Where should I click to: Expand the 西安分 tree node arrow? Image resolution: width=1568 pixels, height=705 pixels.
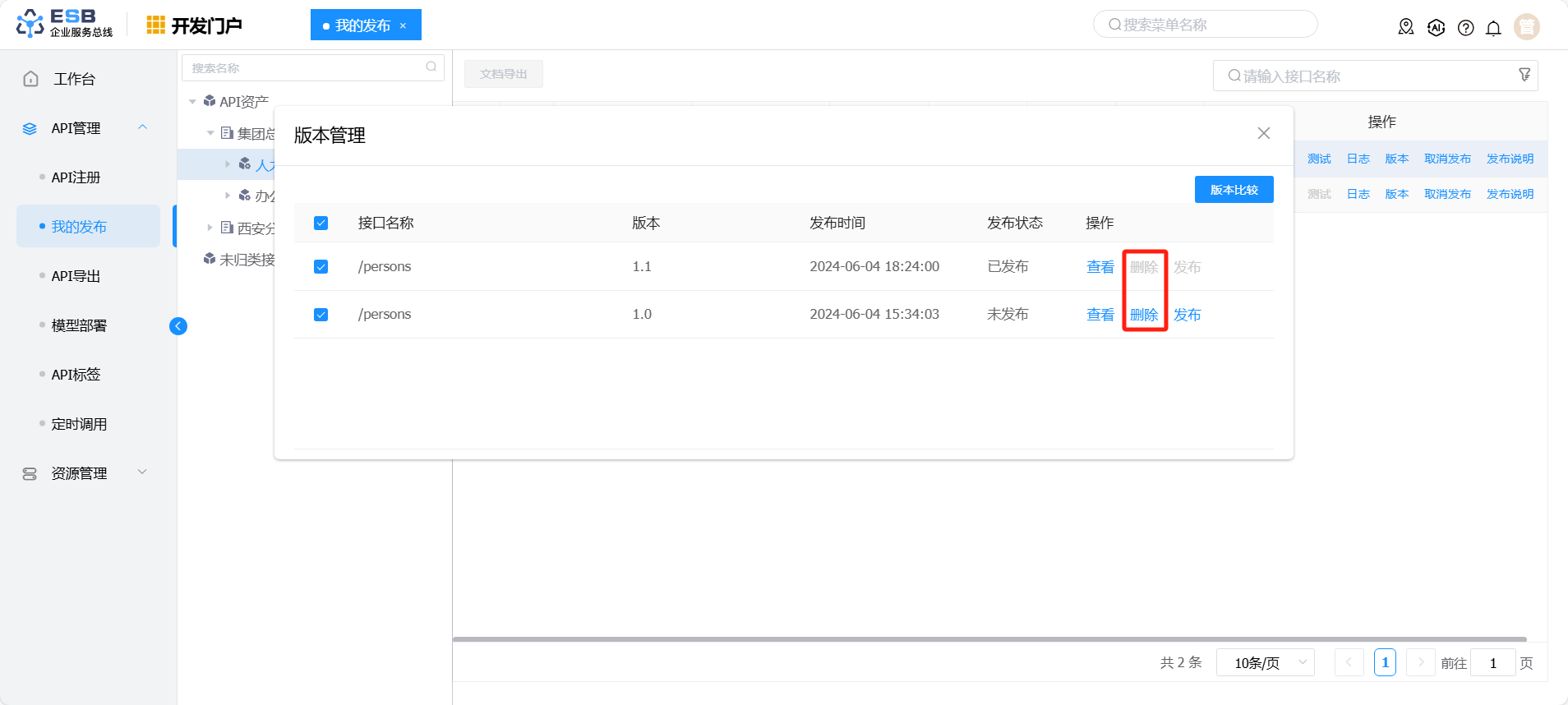tap(210, 228)
